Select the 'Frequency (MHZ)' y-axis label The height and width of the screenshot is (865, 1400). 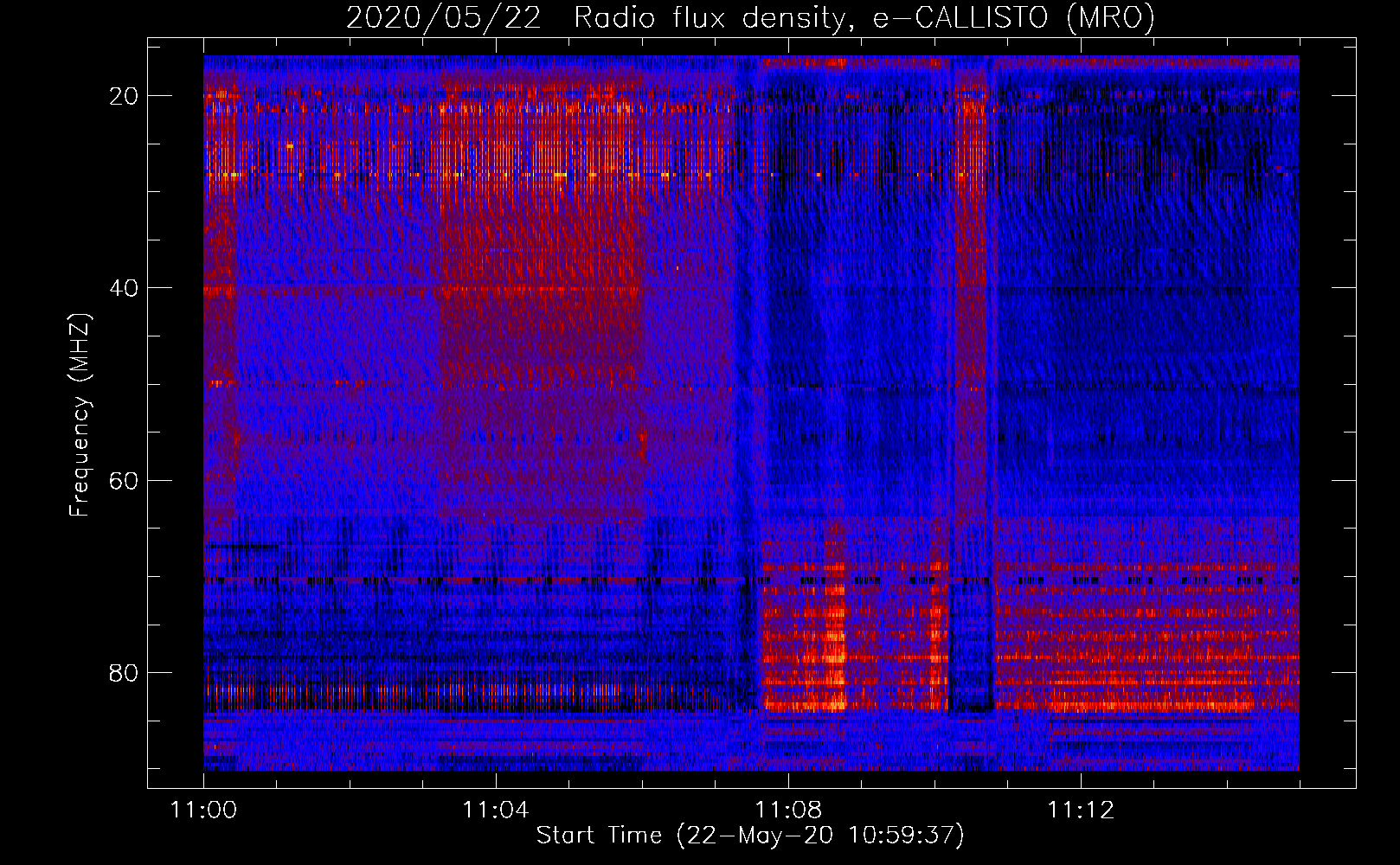[80, 415]
